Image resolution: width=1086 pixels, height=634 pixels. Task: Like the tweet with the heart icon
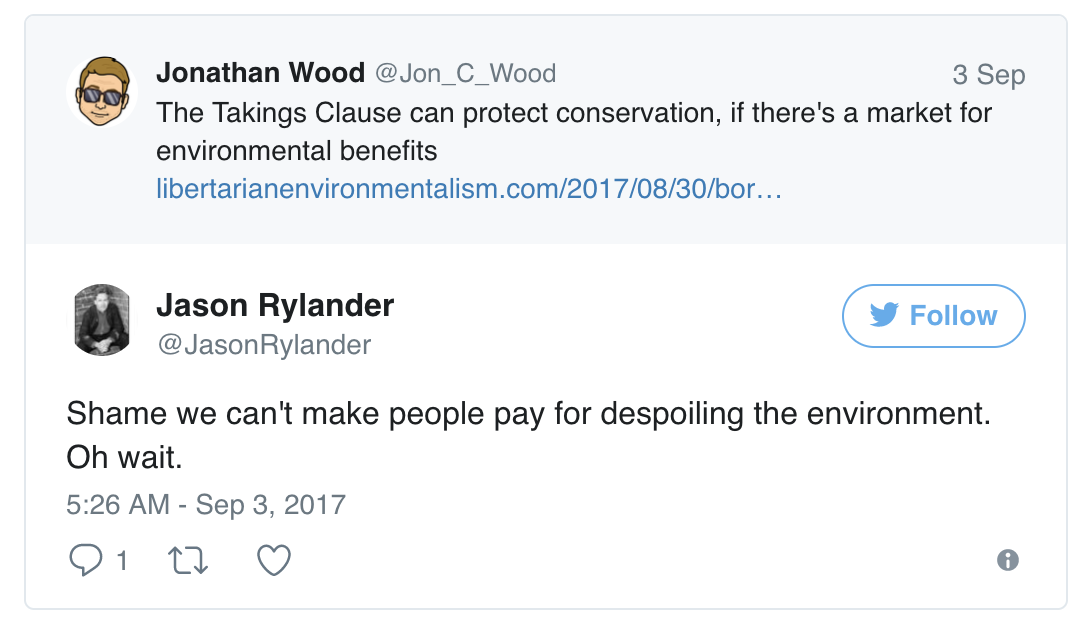273,559
